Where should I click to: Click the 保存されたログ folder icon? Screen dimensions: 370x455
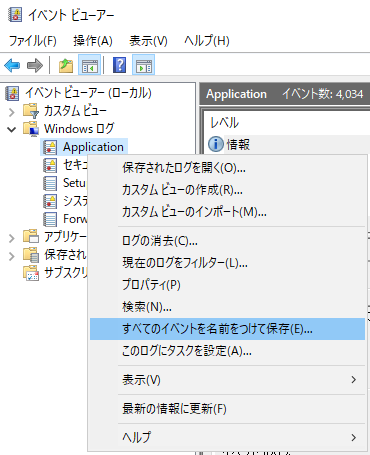[31, 255]
